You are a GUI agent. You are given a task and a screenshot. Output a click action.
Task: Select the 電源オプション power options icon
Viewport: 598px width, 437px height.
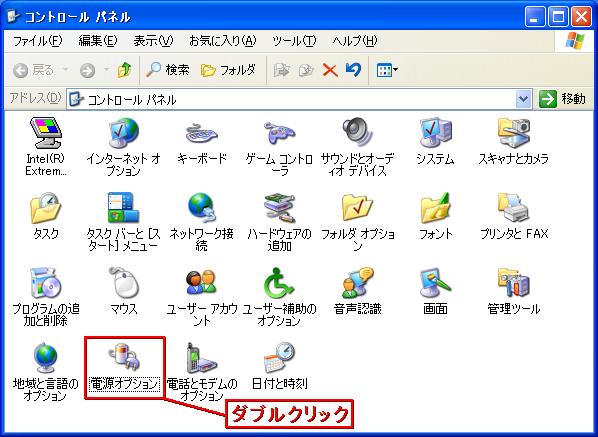pyautogui.click(x=124, y=357)
